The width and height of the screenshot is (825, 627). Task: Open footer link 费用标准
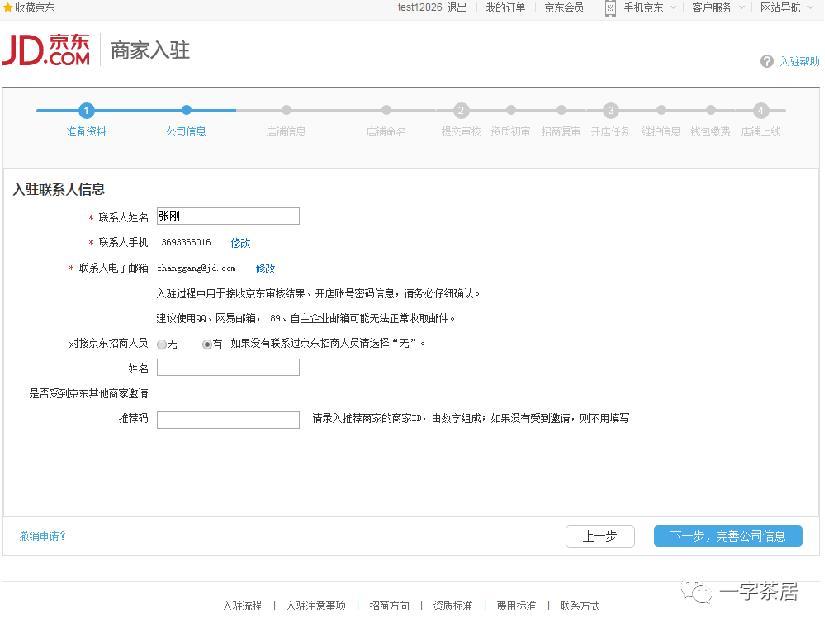coord(516,605)
